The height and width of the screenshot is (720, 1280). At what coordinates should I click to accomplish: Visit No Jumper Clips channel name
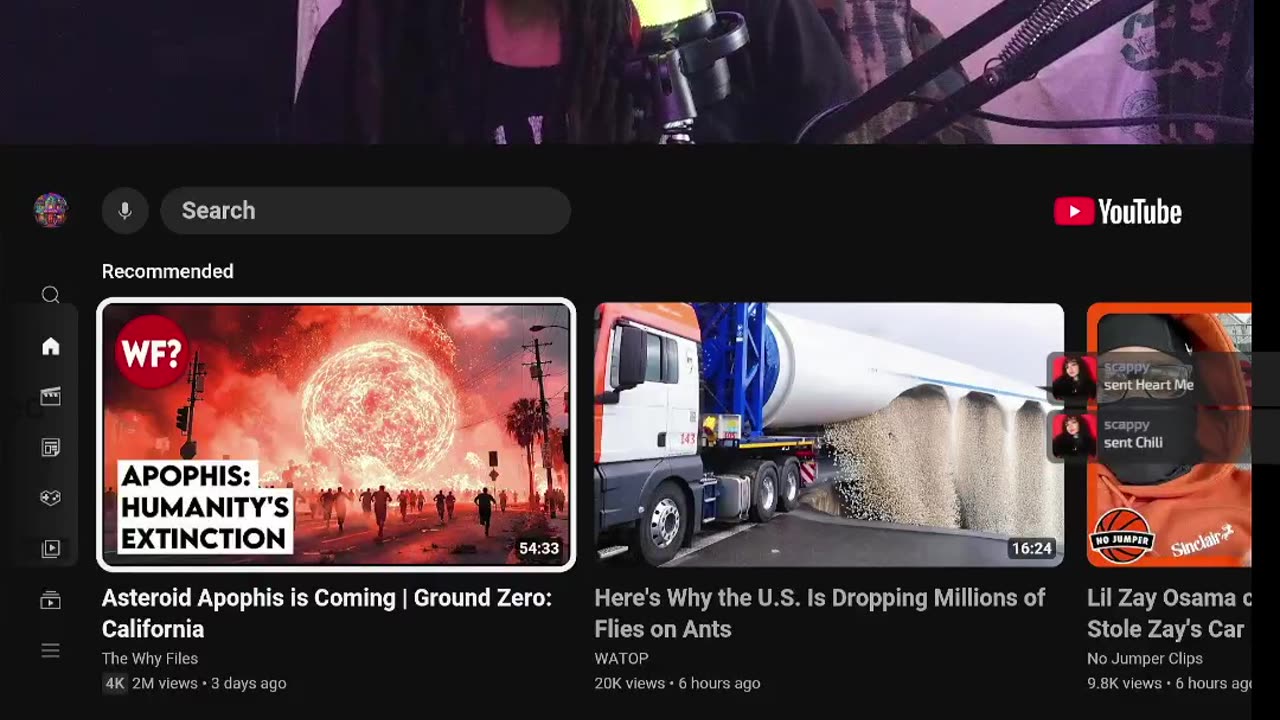coord(1145,658)
